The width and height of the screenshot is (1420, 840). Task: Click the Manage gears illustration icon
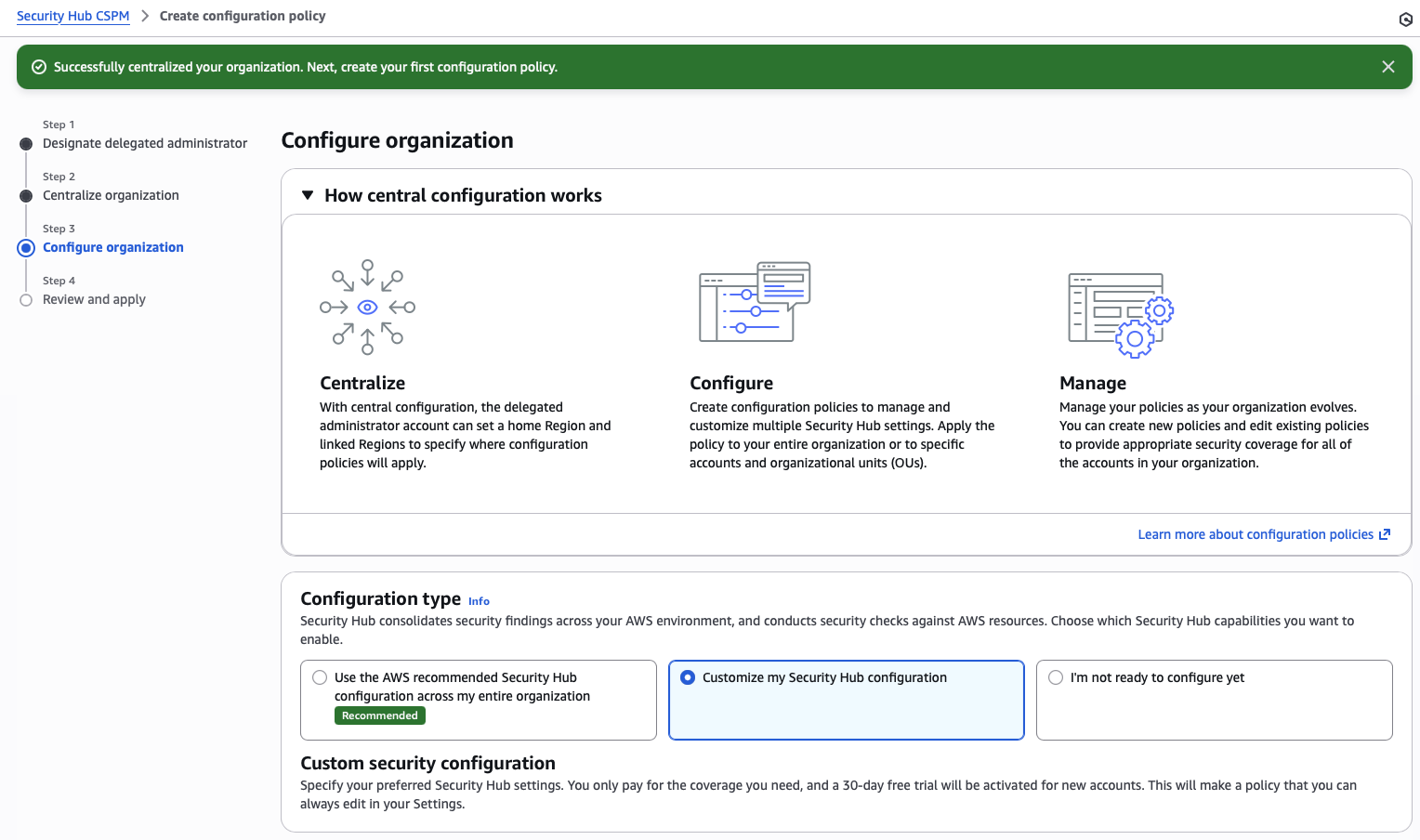click(1121, 315)
